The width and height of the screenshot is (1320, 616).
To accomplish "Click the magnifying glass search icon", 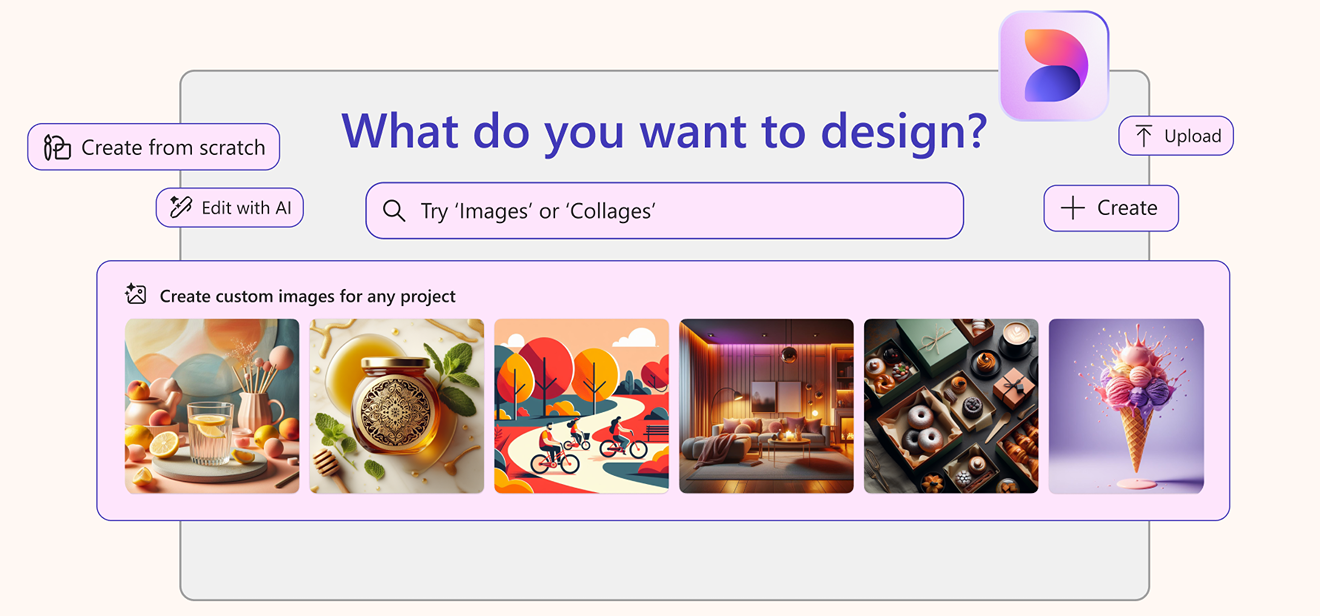I will 395,211.
